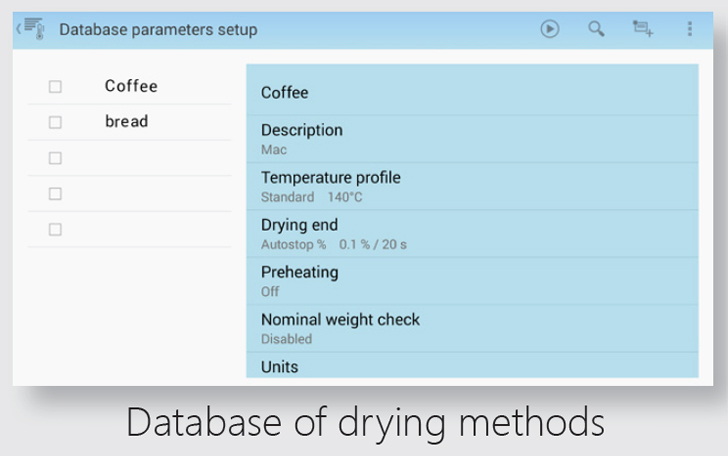Open the Description setting
The width and height of the screenshot is (728, 456).
[x=472, y=139]
